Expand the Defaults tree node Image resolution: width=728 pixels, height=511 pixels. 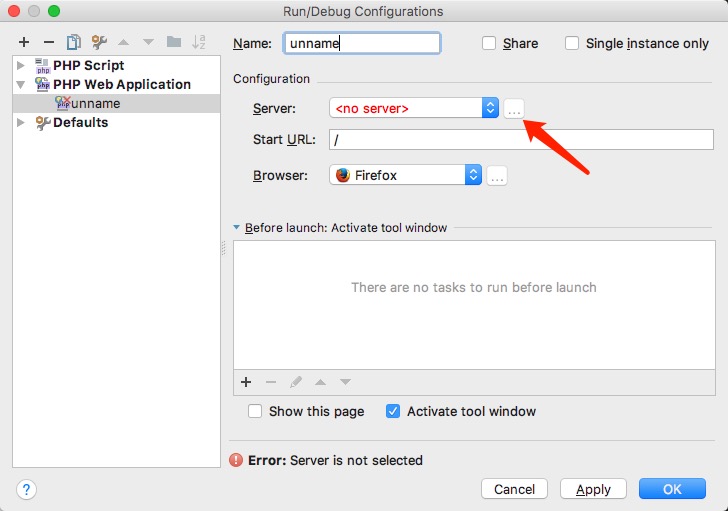20,123
